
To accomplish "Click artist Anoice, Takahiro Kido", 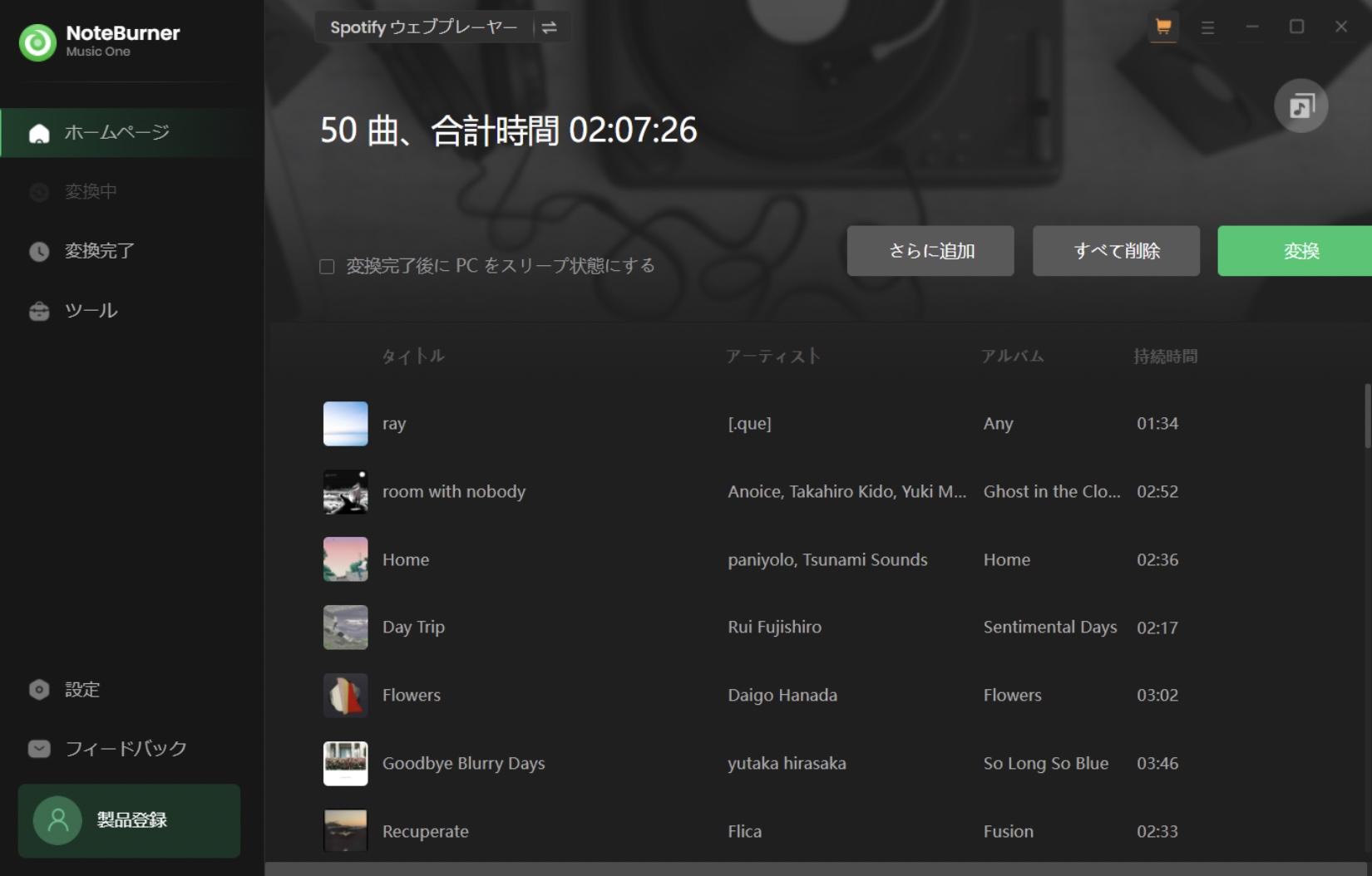I will point(846,491).
